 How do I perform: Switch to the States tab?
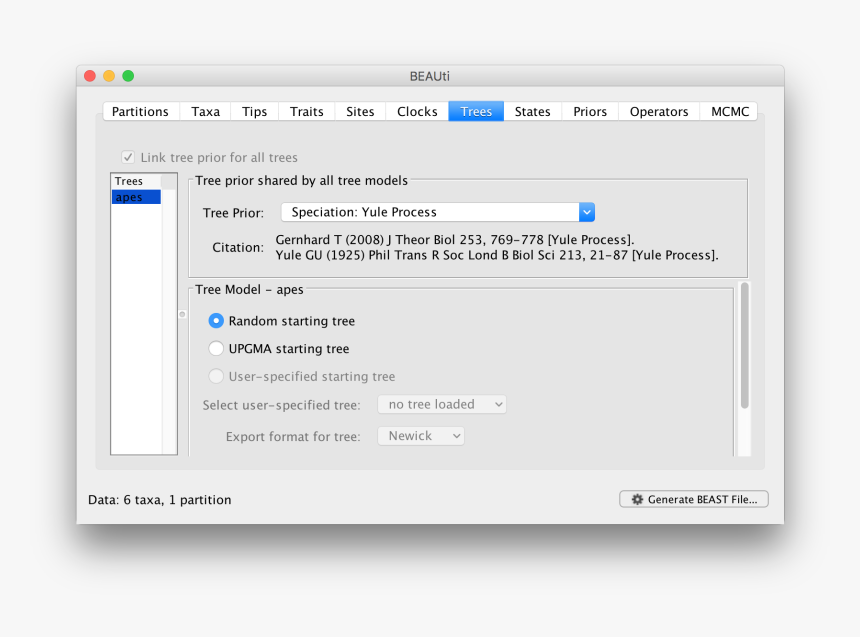click(x=532, y=111)
